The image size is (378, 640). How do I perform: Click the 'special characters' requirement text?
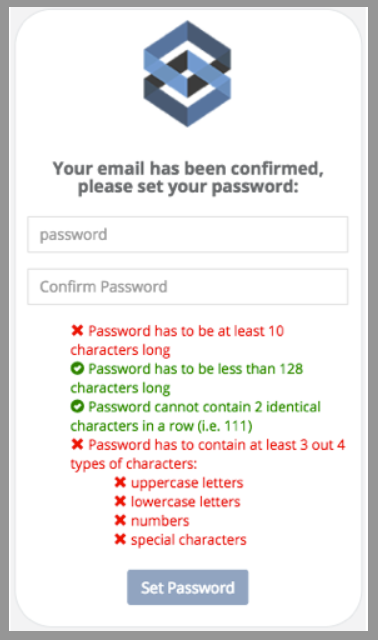pyautogui.click(x=189, y=540)
